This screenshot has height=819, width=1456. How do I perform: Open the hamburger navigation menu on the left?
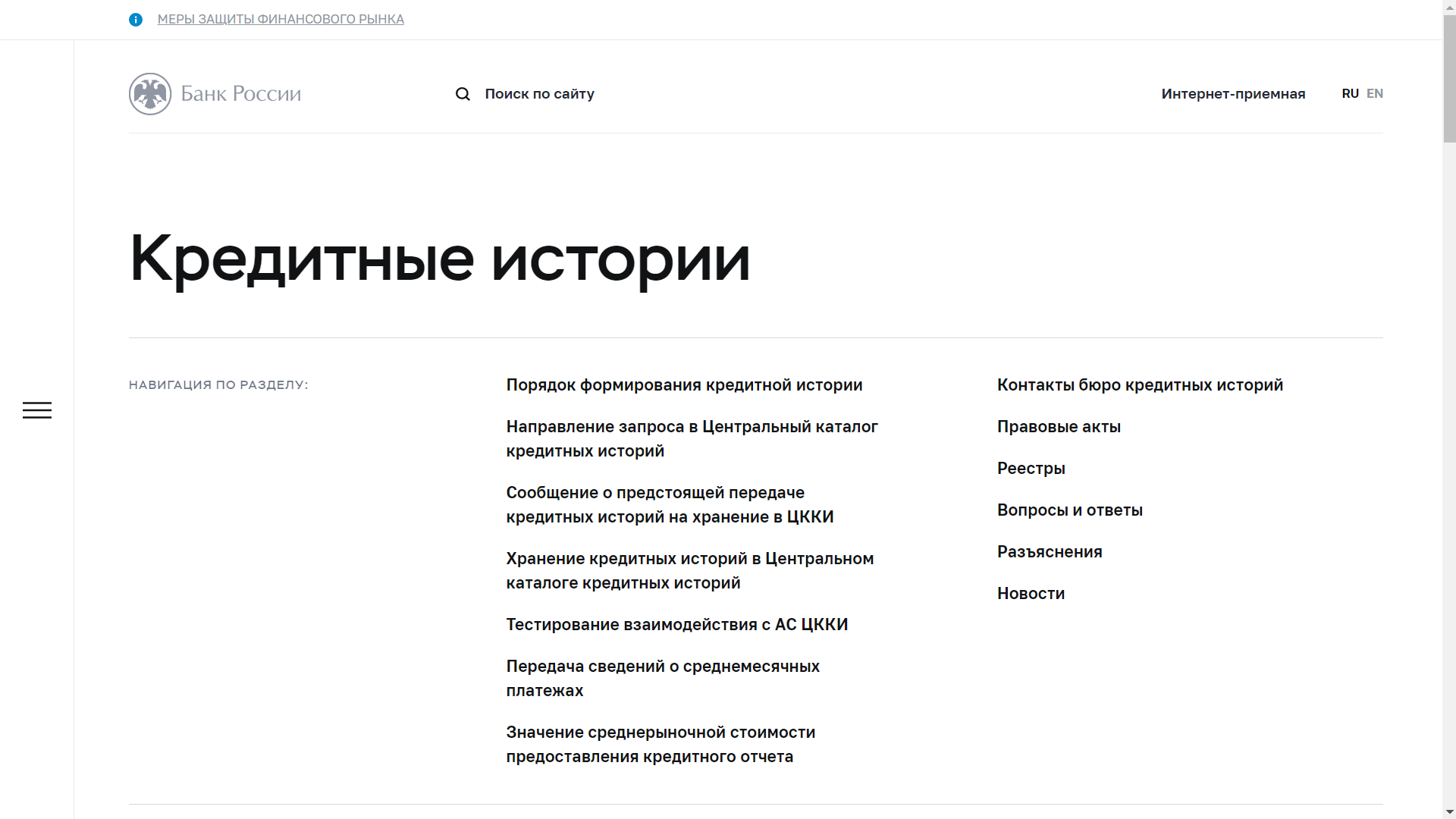37,409
